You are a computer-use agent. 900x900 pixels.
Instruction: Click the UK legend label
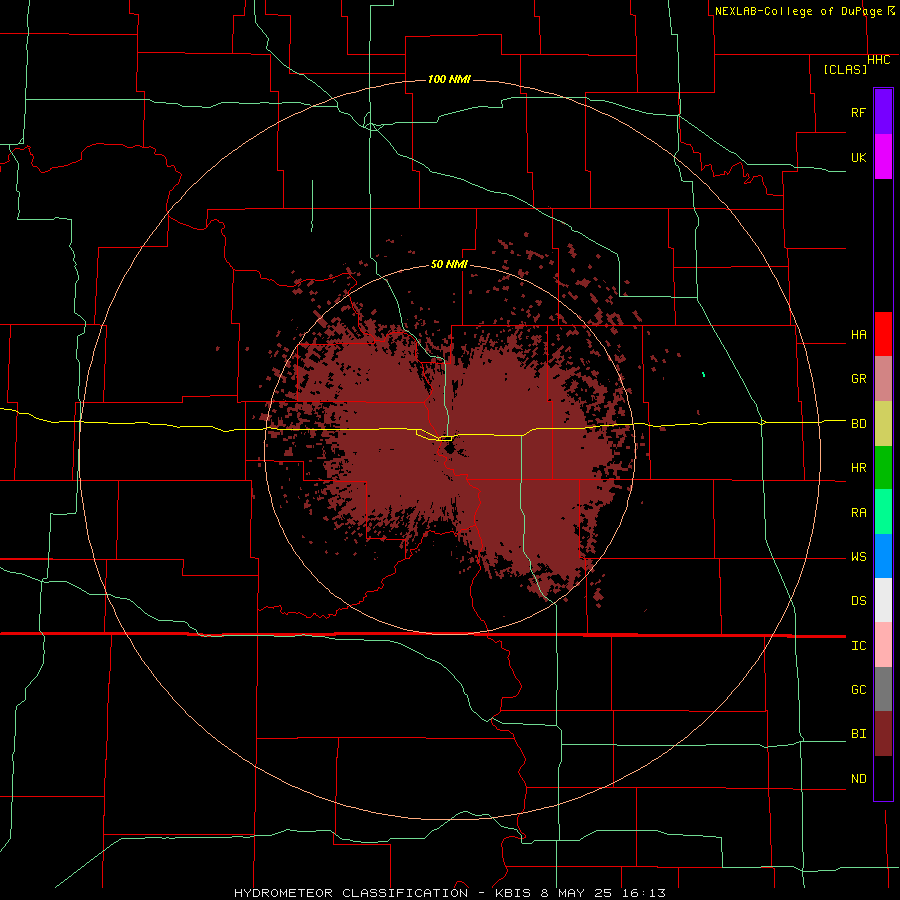tap(858, 157)
